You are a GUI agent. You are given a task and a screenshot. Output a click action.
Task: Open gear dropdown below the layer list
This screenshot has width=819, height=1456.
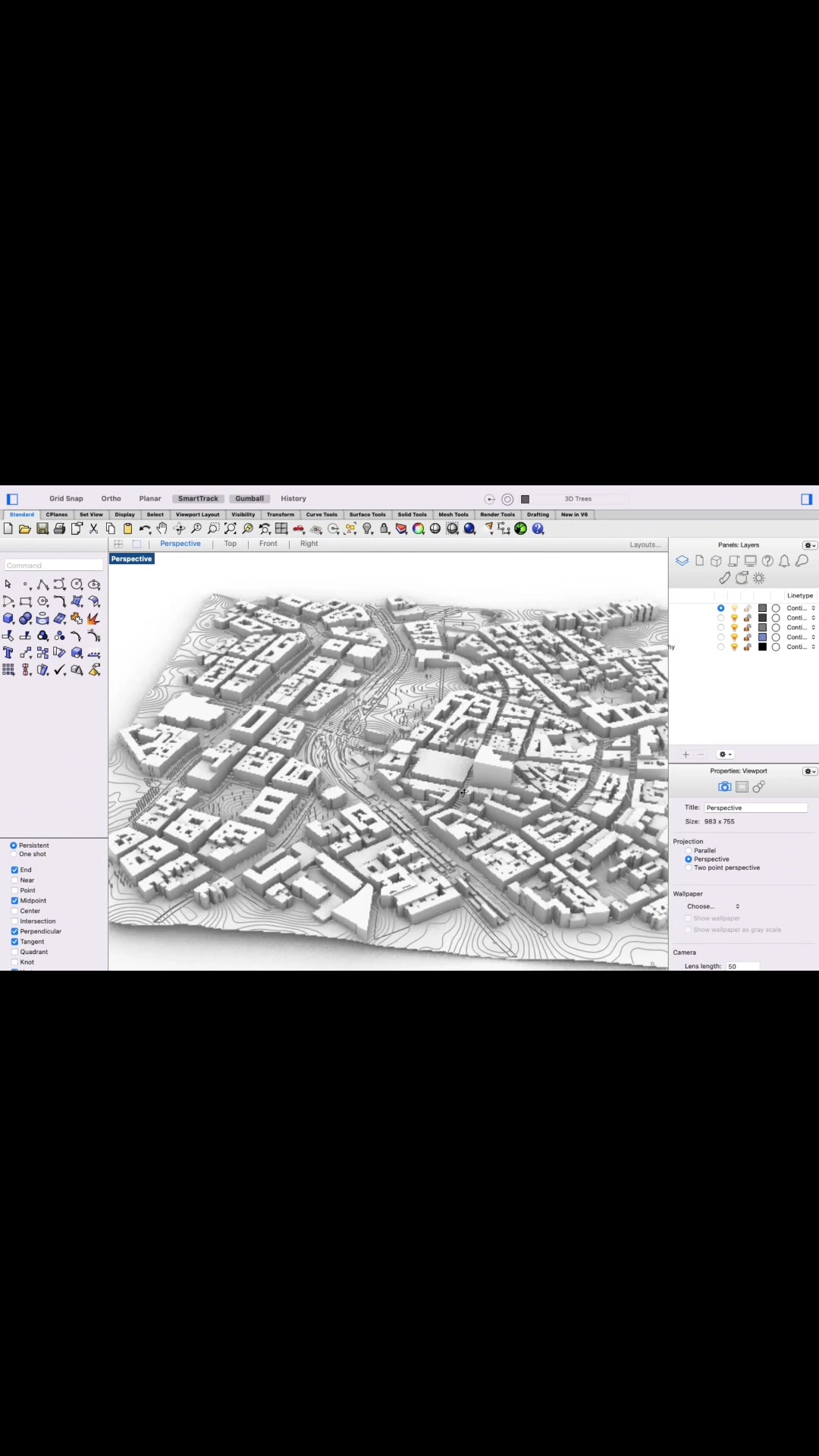[725, 755]
